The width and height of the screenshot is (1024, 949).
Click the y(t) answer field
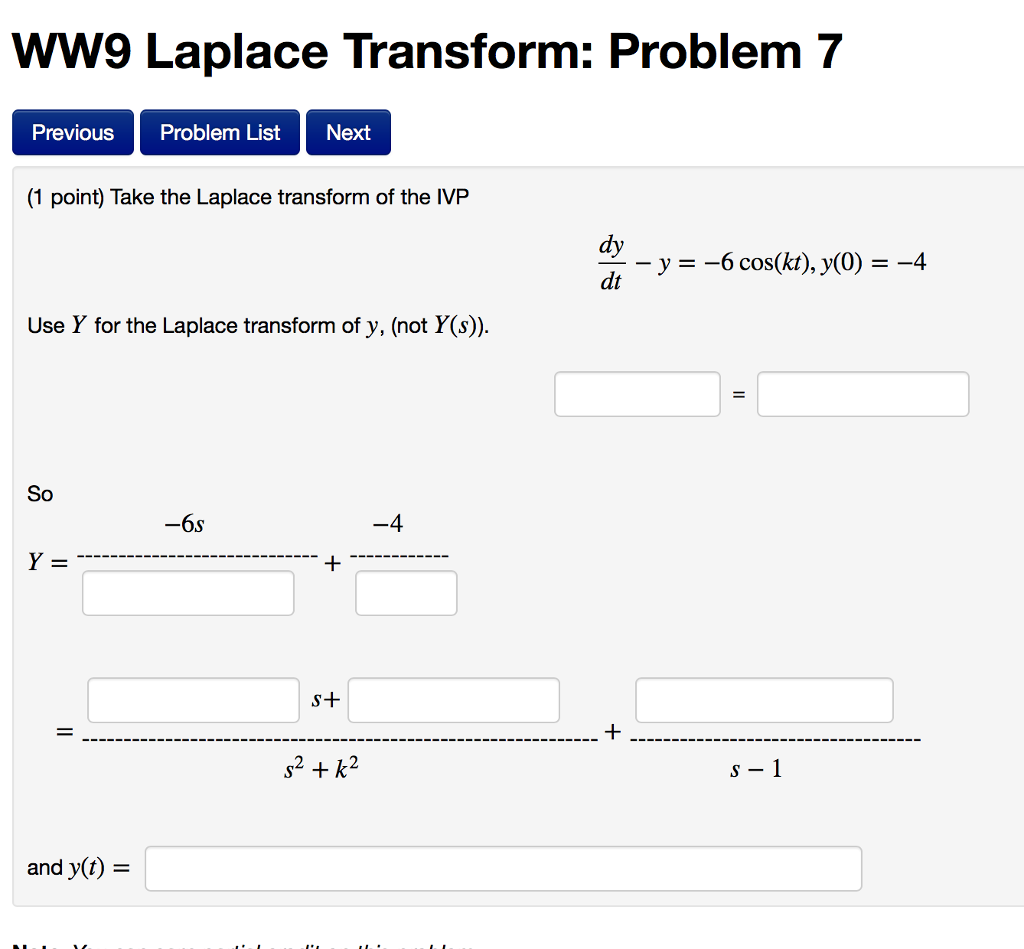point(503,868)
